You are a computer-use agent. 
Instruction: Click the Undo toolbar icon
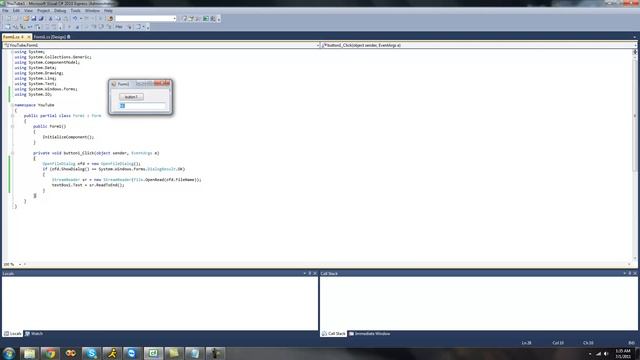[x=75, y=18]
